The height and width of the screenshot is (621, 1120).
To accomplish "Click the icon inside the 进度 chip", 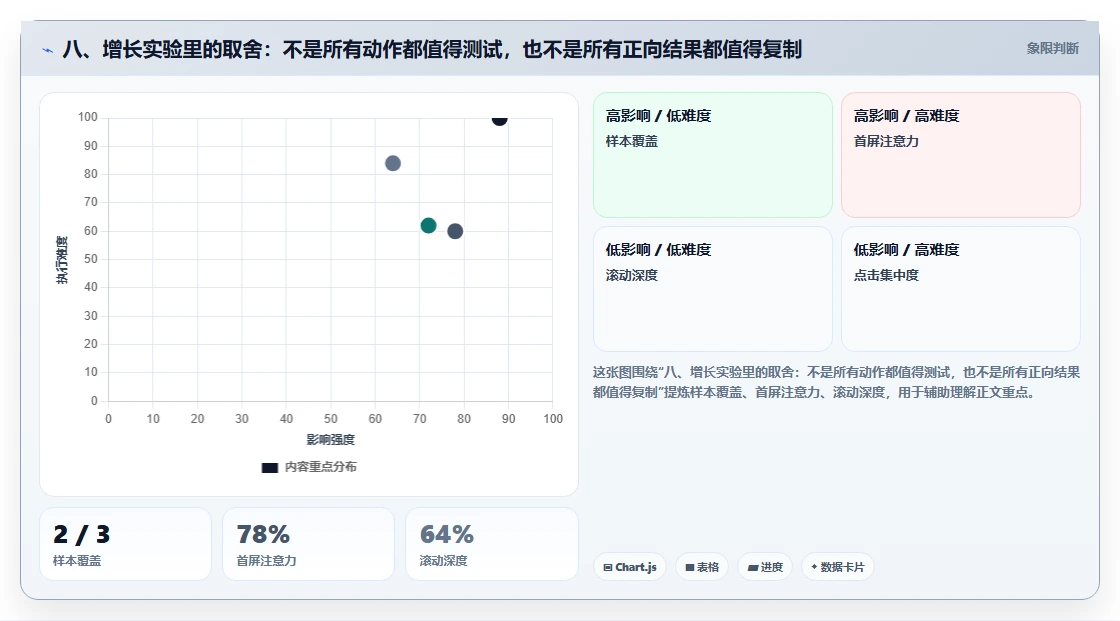I will tap(753, 567).
